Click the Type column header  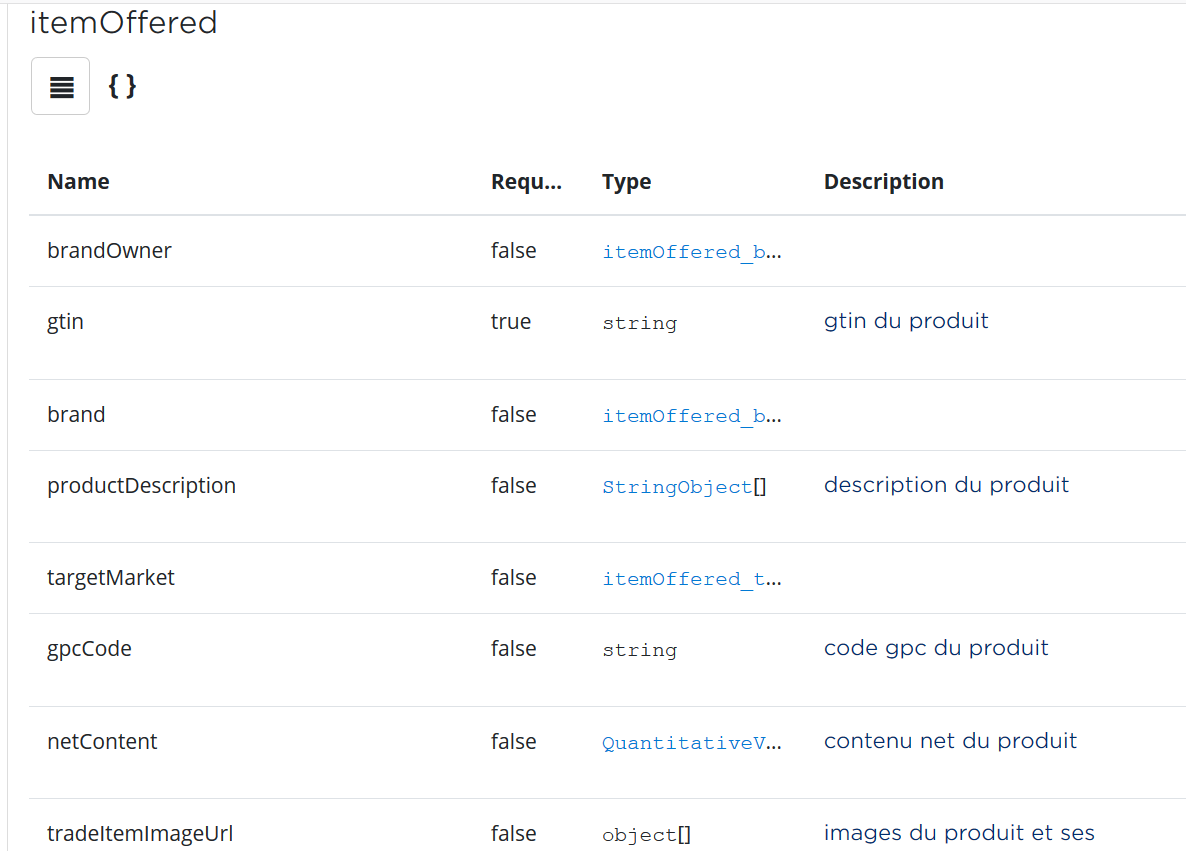(626, 182)
